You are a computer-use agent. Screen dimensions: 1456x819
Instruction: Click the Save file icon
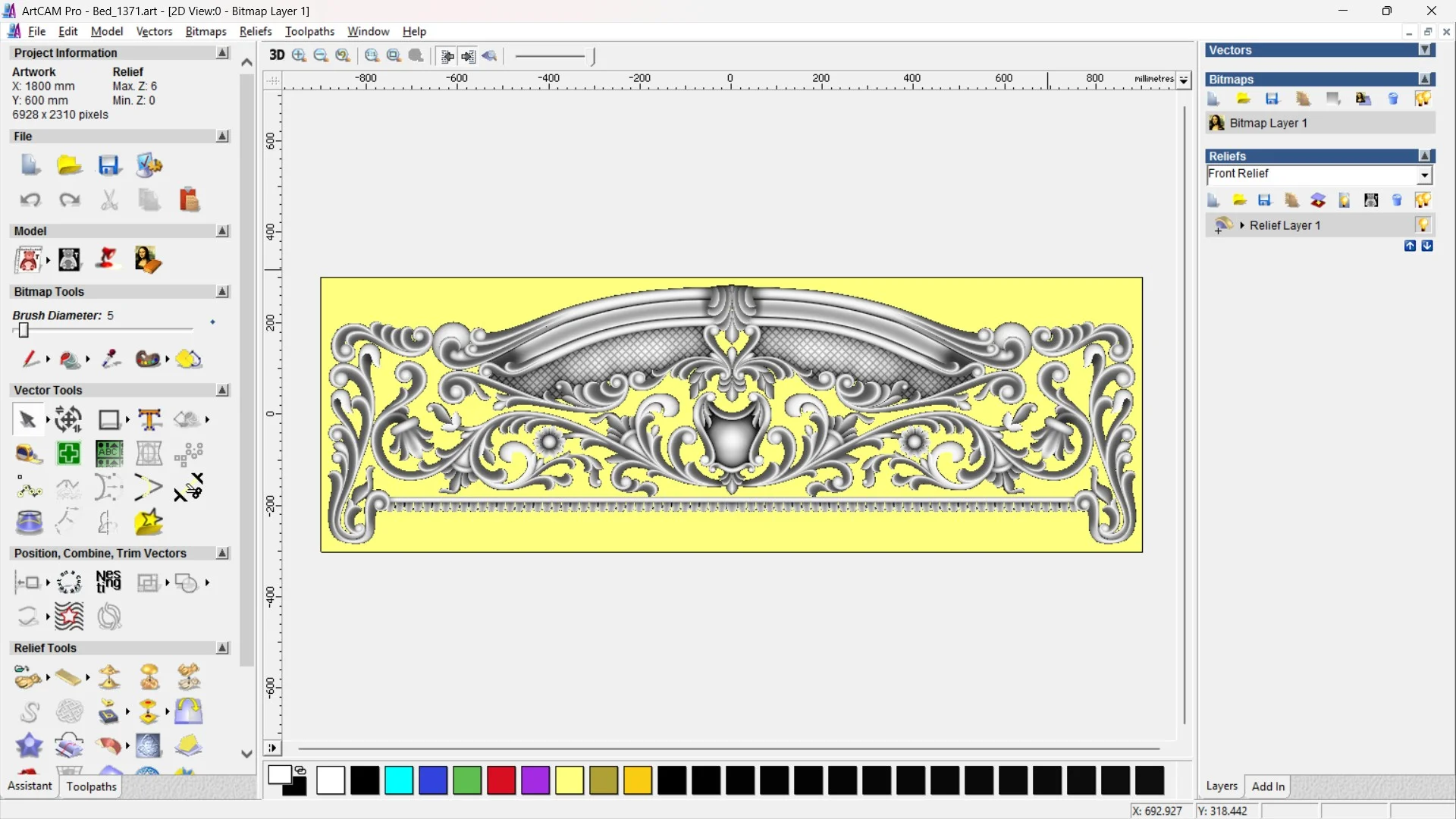click(x=109, y=165)
